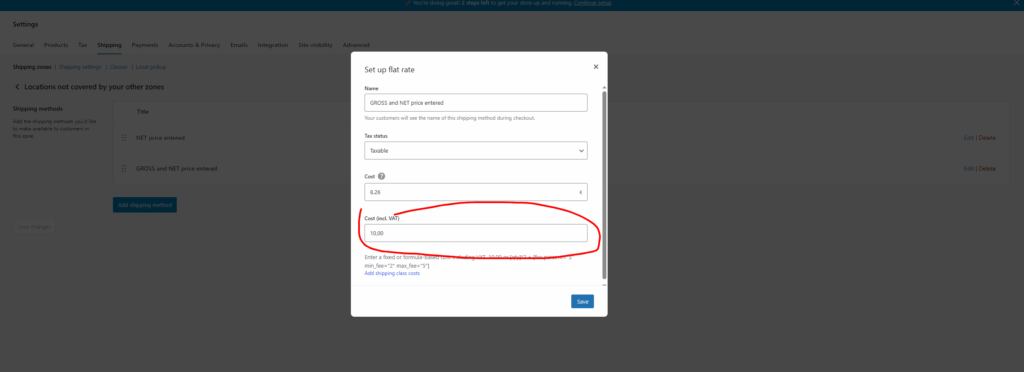The image size is (1024, 372).
Task: Click the Save button in the dialog
Action: click(x=582, y=302)
